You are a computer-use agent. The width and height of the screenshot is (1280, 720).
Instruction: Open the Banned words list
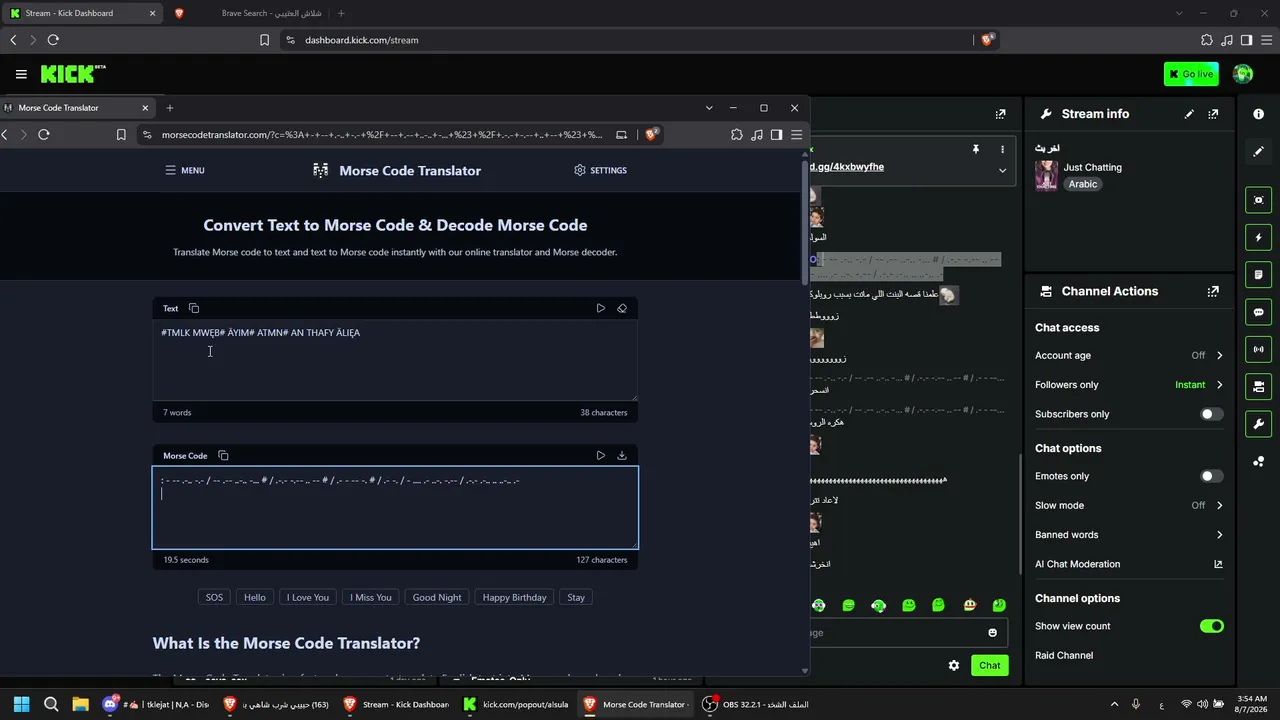[x=1129, y=535]
